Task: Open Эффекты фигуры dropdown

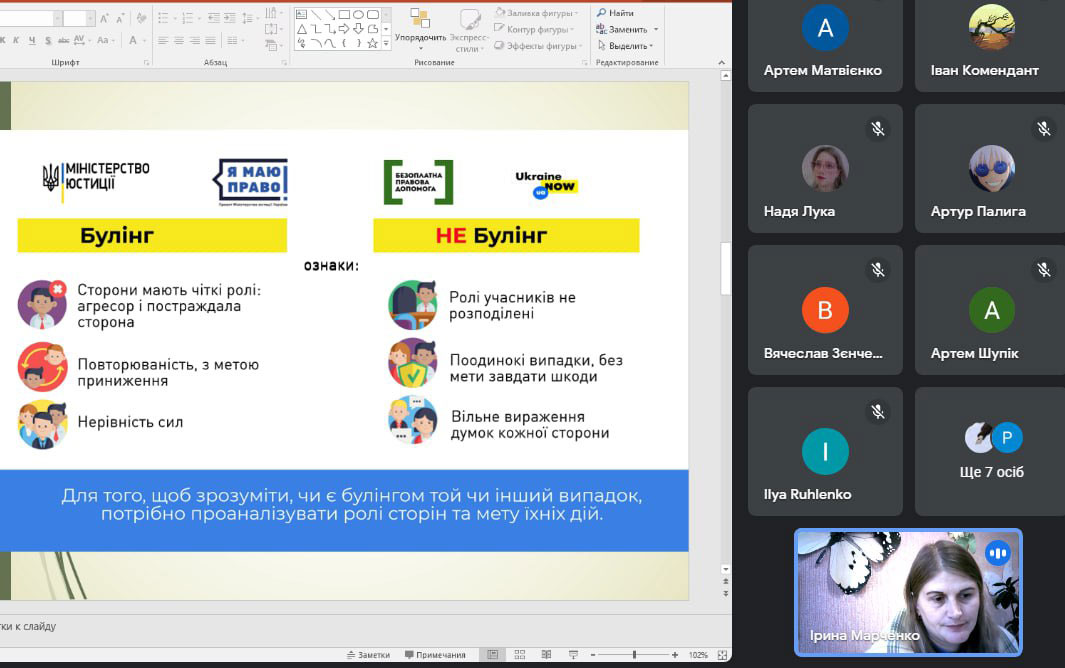Action: [x=538, y=46]
